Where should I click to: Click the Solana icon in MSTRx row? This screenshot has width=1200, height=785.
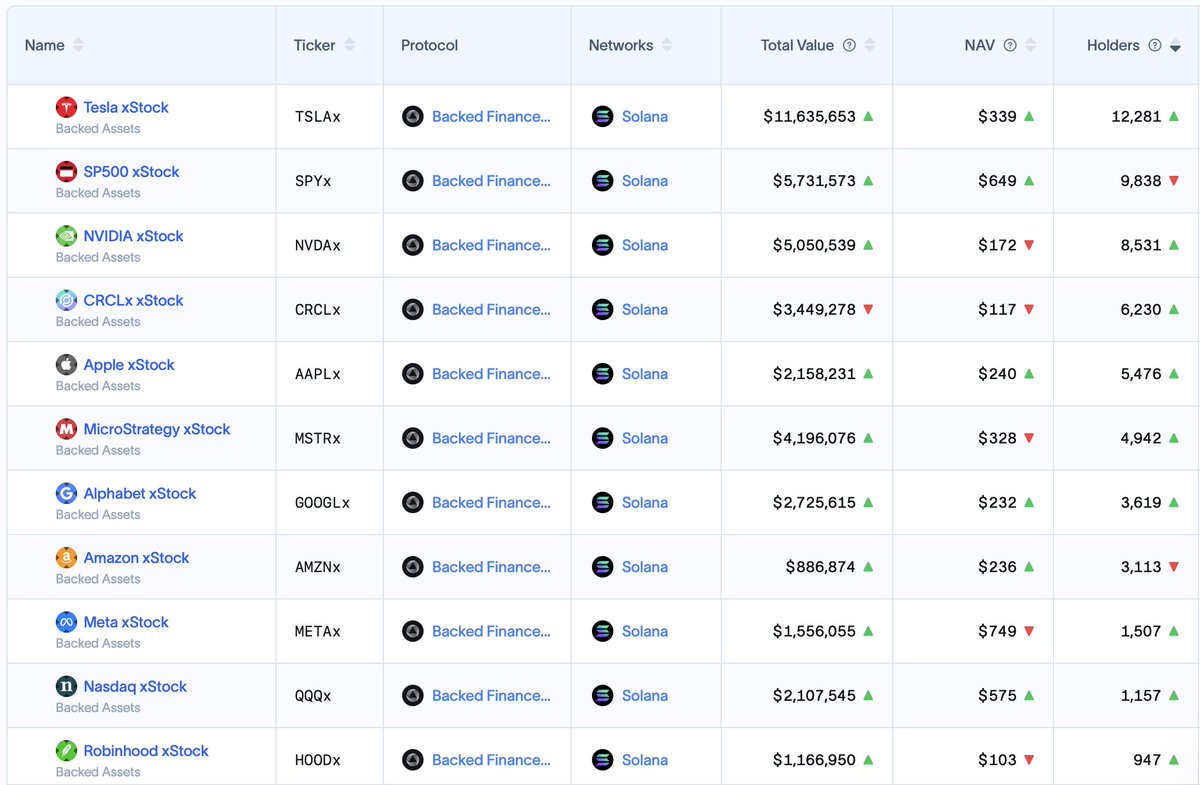602,438
